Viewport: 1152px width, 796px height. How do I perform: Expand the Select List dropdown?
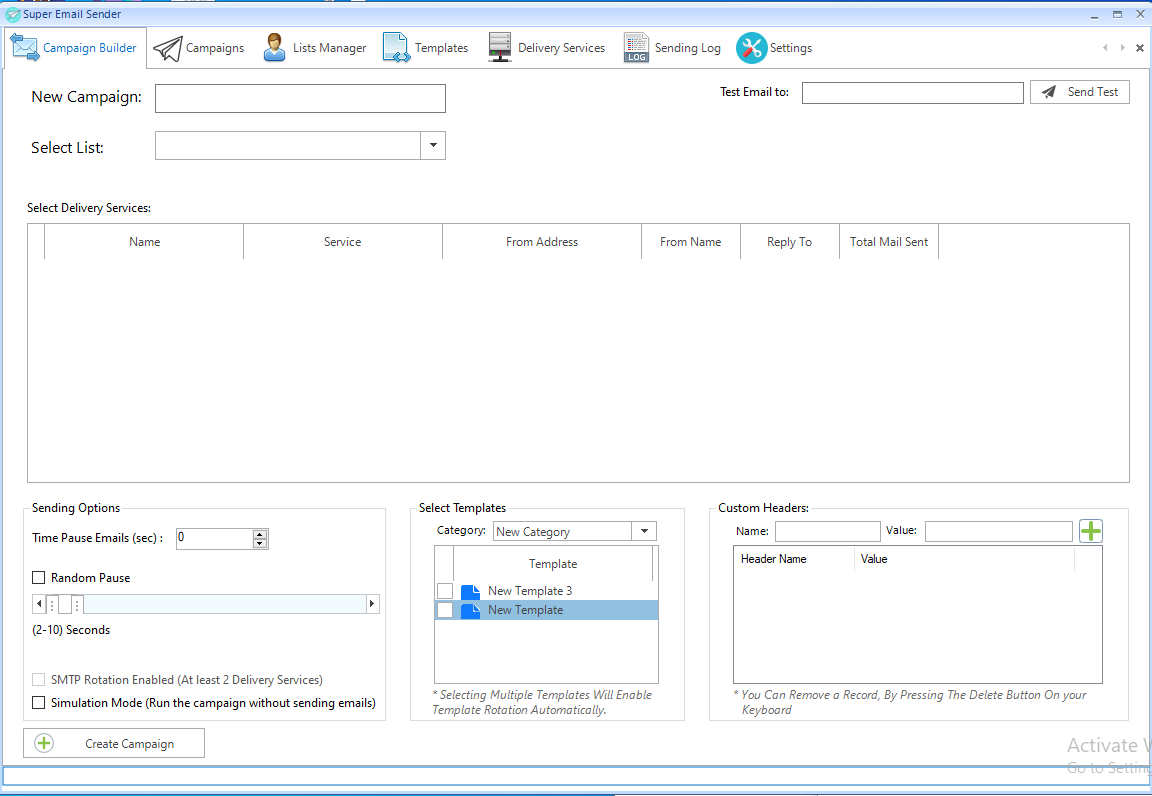click(x=433, y=146)
